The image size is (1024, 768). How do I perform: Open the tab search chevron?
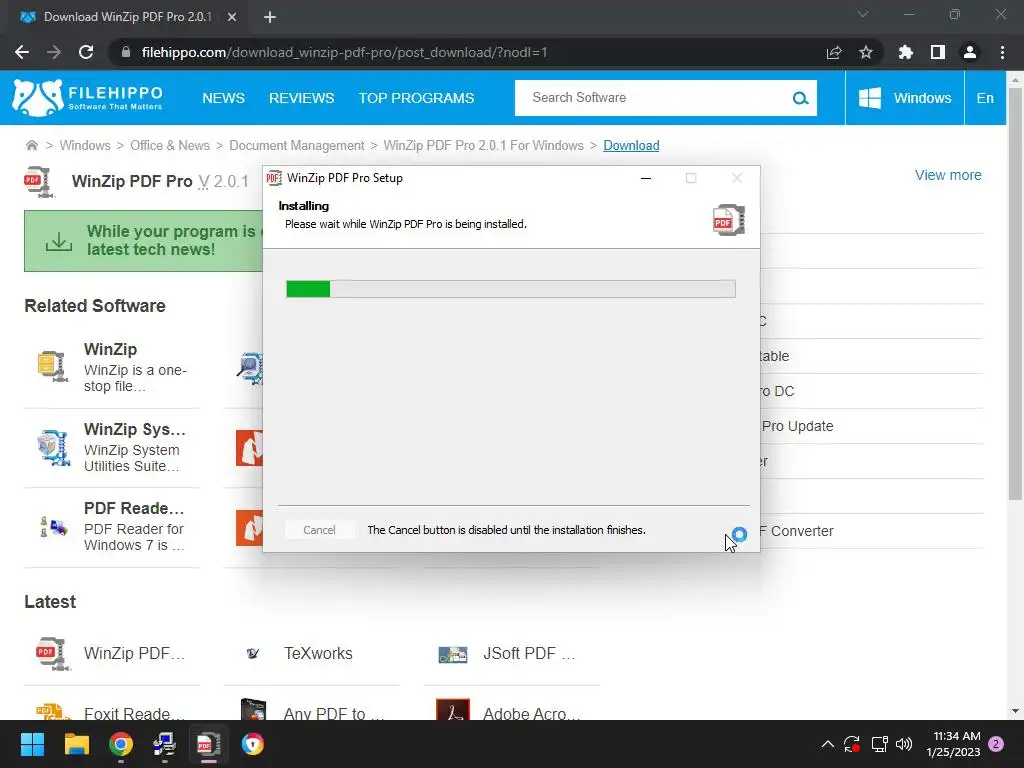863,14
